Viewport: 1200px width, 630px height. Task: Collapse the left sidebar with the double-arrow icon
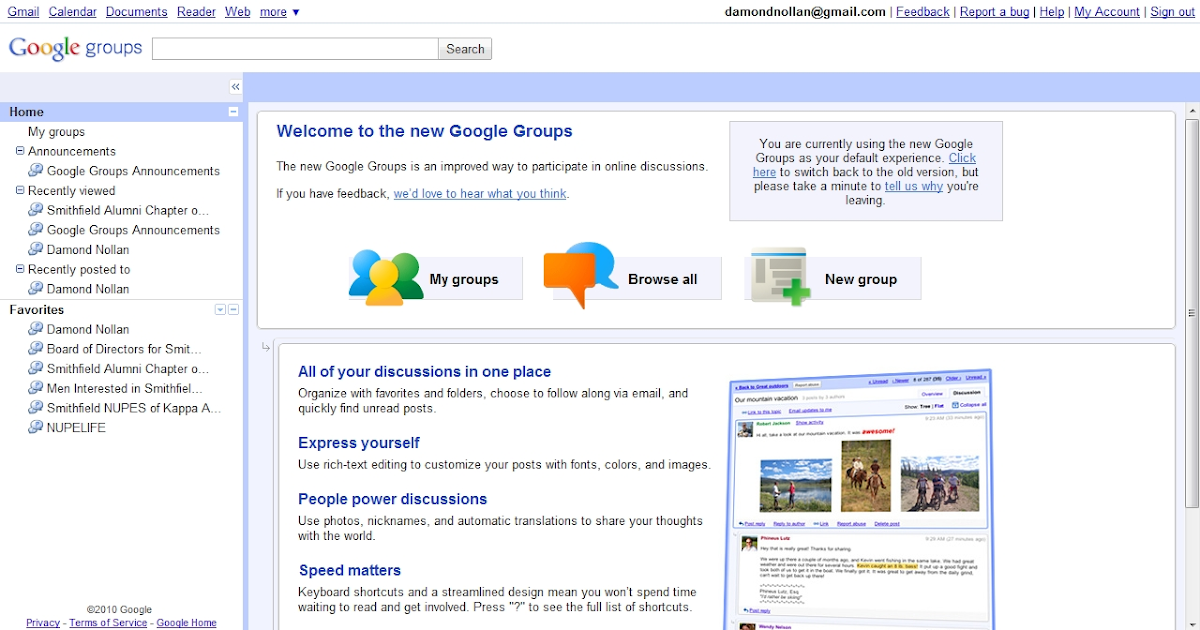point(235,86)
